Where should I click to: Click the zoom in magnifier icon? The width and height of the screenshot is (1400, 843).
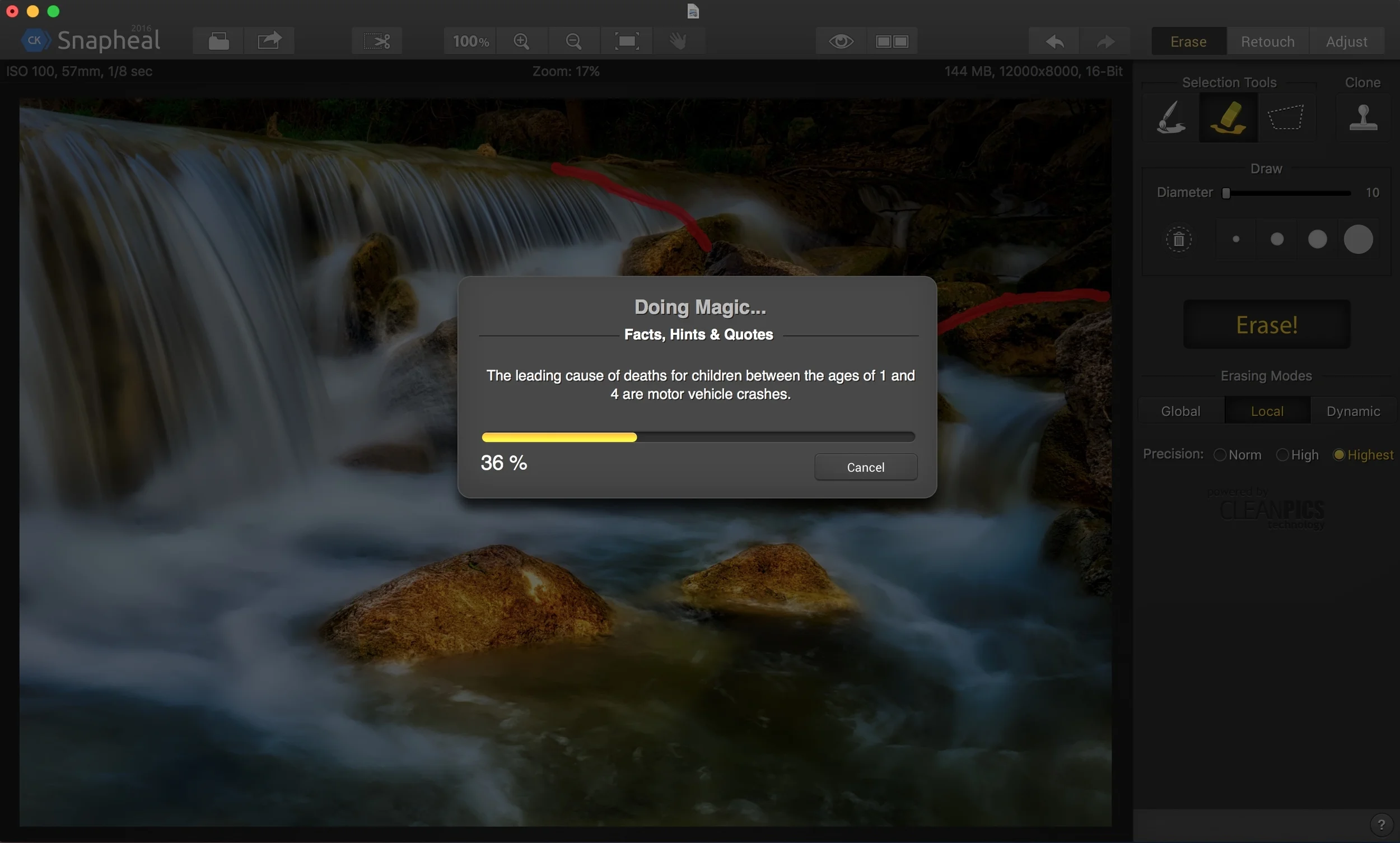click(521, 41)
